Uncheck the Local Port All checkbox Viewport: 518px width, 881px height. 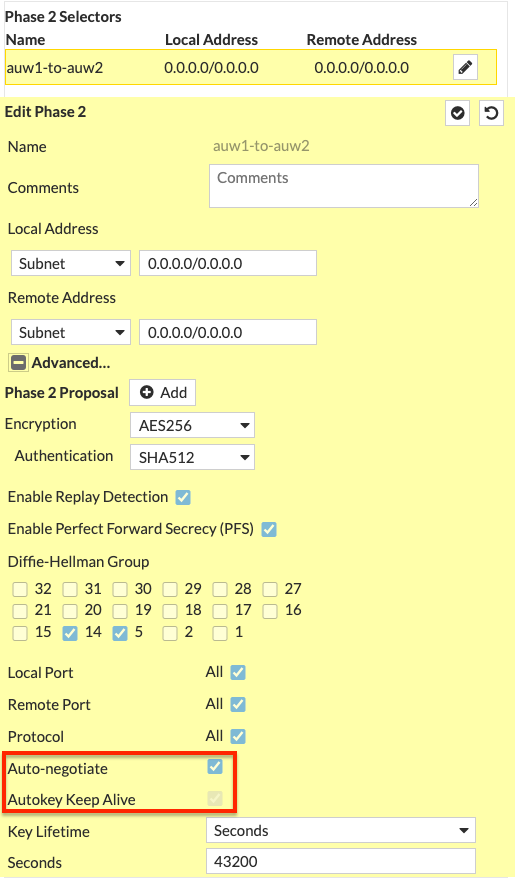[x=238, y=673]
